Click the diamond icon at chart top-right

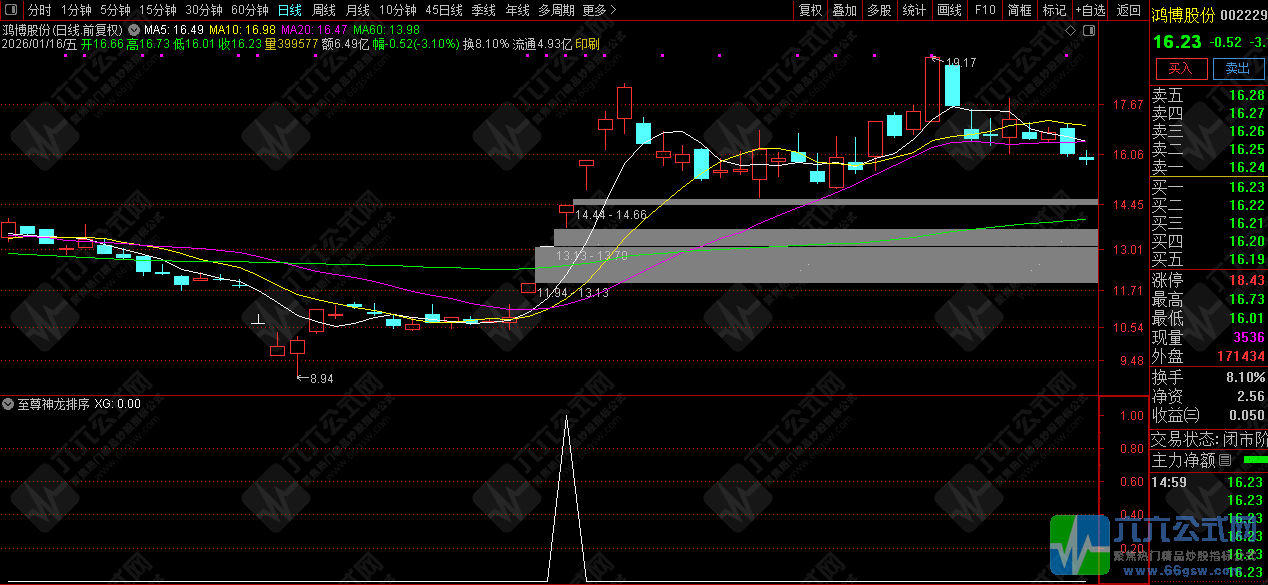point(1072,31)
